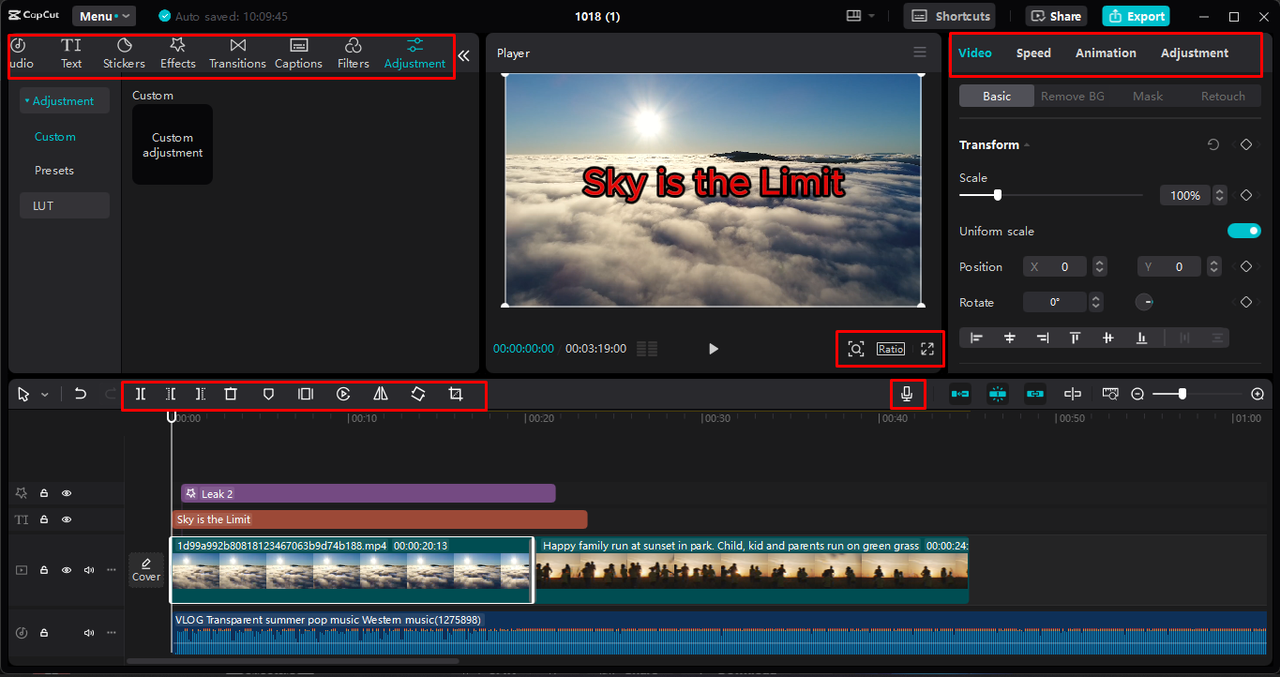1280x677 pixels.
Task: Click timeline zoom in plus icon
Action: point(1257,394)
